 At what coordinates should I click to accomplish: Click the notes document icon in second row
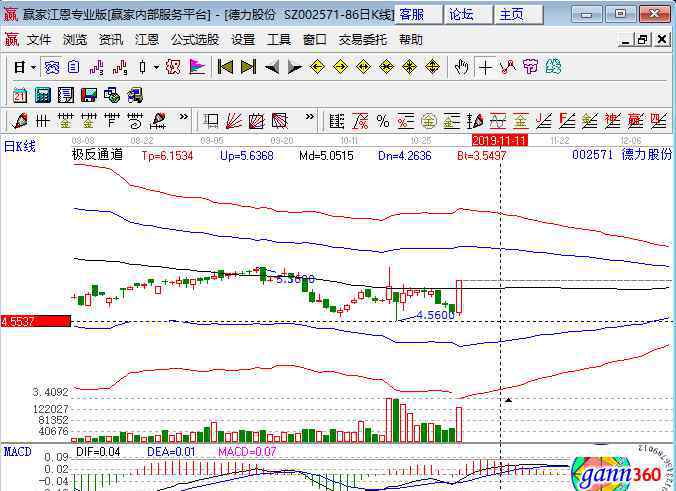pyautogui.click(x=66, y=95)
